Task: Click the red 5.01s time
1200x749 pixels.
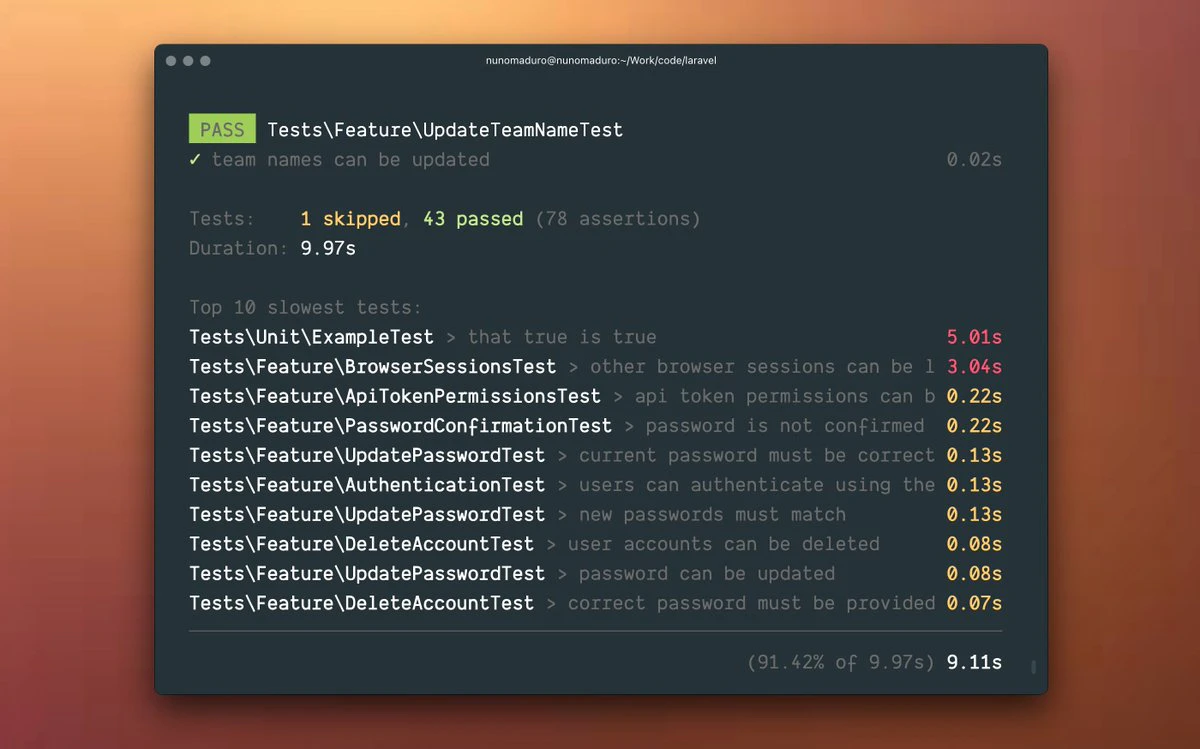Action: coord(974,337)
